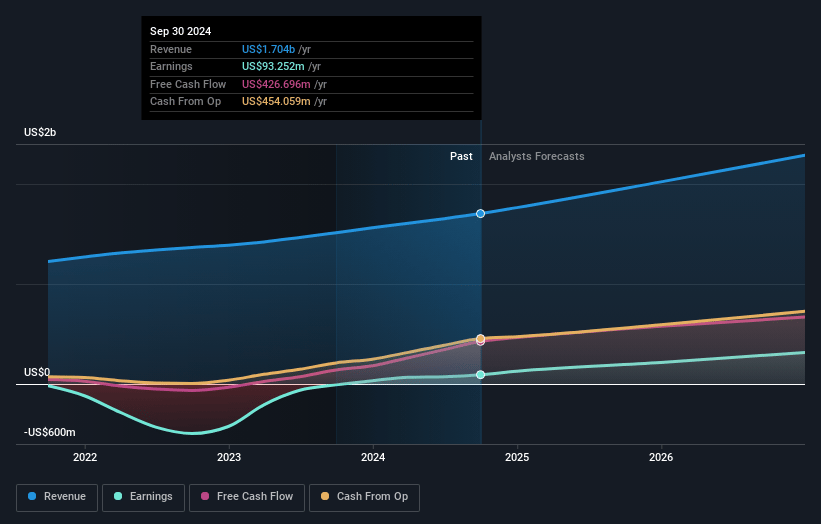Click the US$93.252m earnings value
The height and width of the screenshot is (524, 821).
coord(273,66)
